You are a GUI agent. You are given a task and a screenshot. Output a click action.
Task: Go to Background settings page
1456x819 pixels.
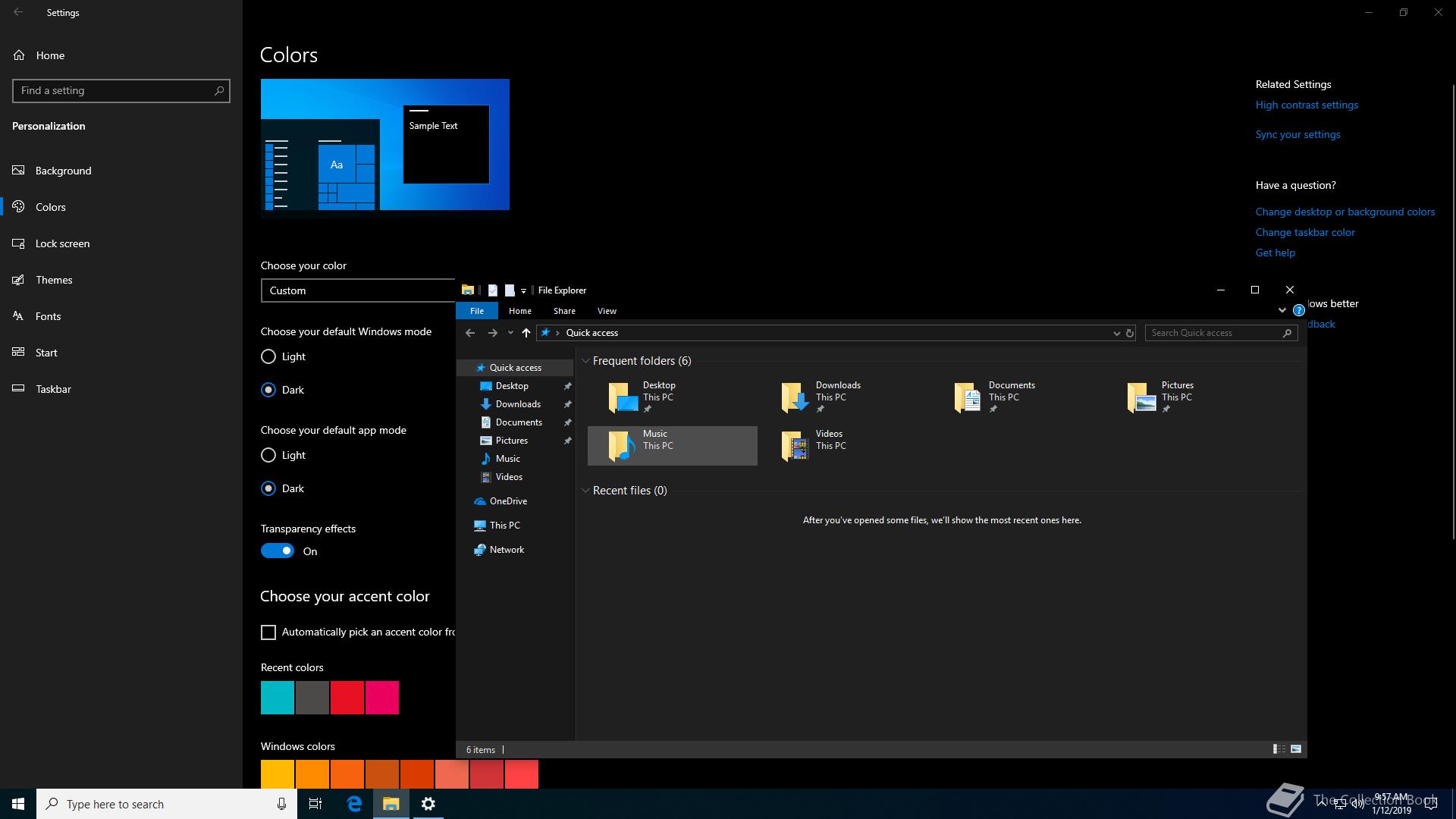(121, 171)
